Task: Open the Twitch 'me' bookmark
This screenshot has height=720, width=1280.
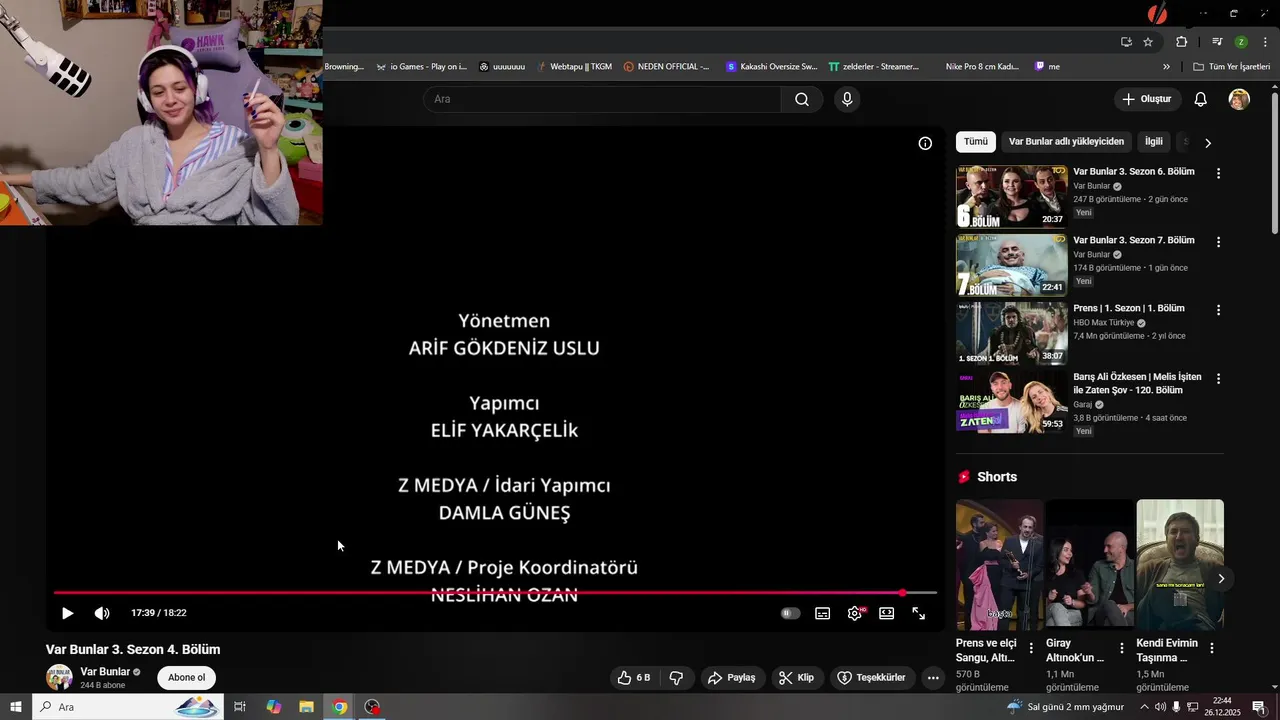Action: [x=1047, y=67]
